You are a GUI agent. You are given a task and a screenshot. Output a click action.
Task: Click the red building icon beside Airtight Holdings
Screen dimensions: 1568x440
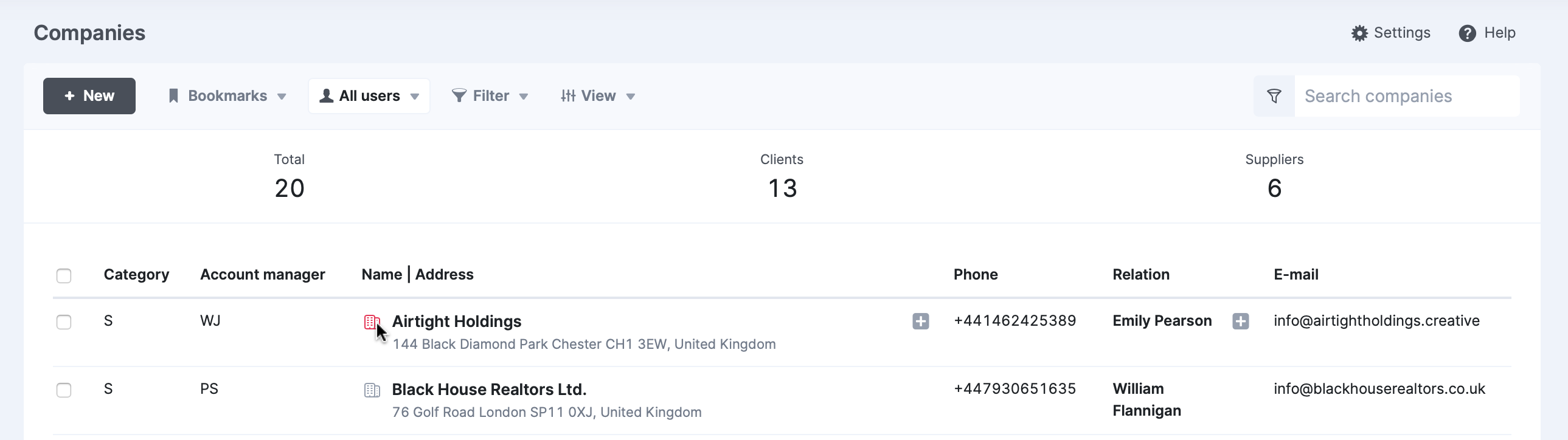point(371,321)
